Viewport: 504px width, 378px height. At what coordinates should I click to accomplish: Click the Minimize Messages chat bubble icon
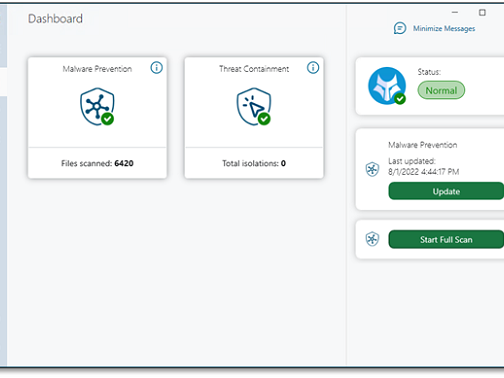(x=400, y=28)
